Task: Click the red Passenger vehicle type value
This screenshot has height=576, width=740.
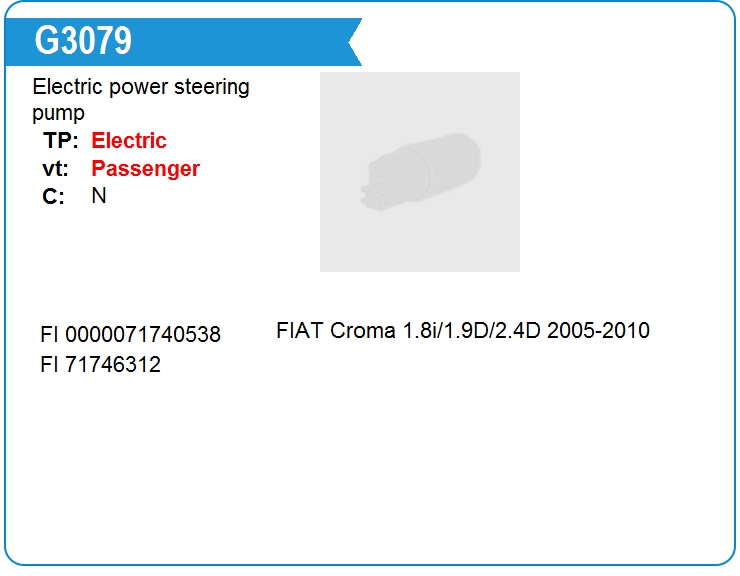Action: [145, 169]
